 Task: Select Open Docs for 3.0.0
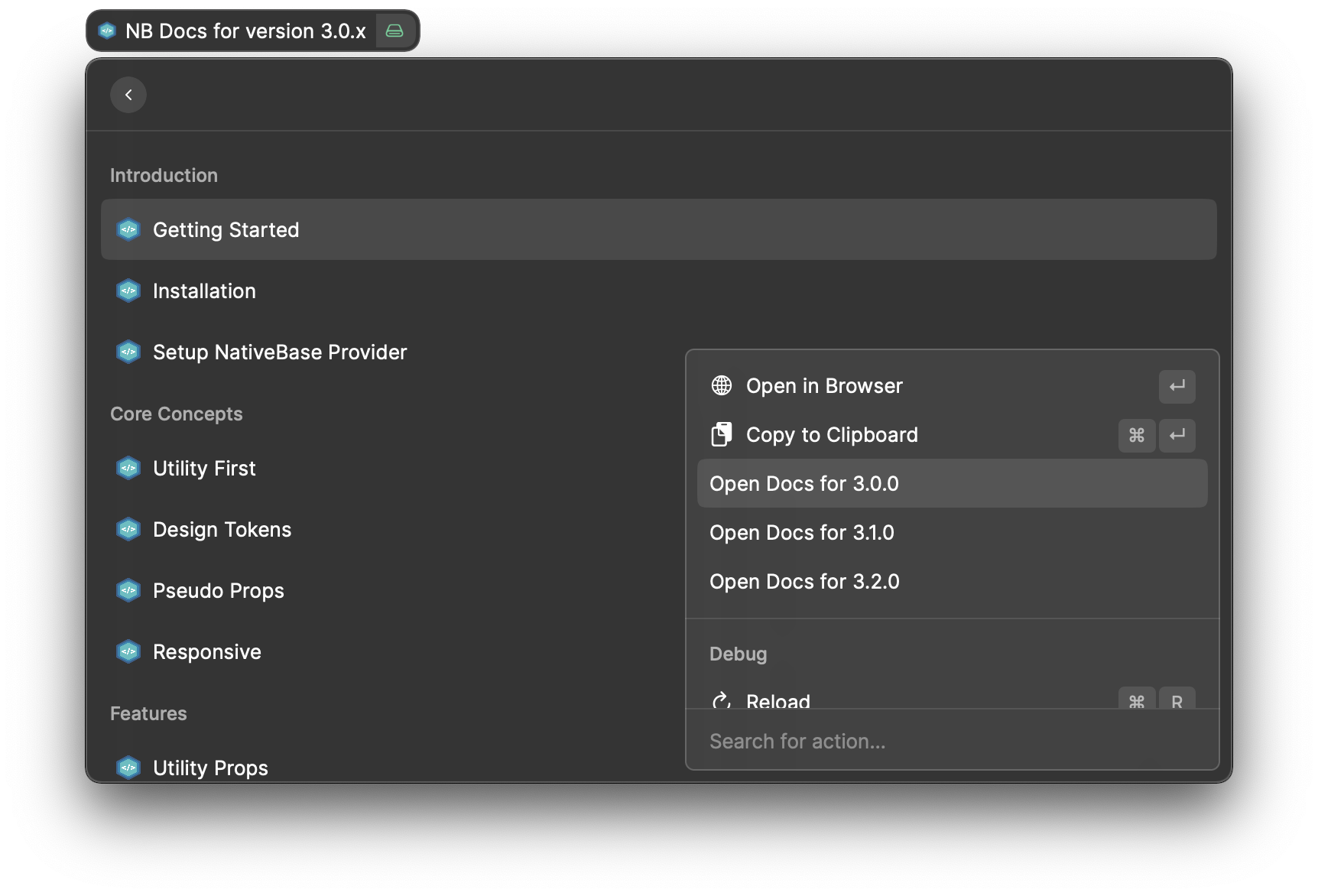(952, 483)
